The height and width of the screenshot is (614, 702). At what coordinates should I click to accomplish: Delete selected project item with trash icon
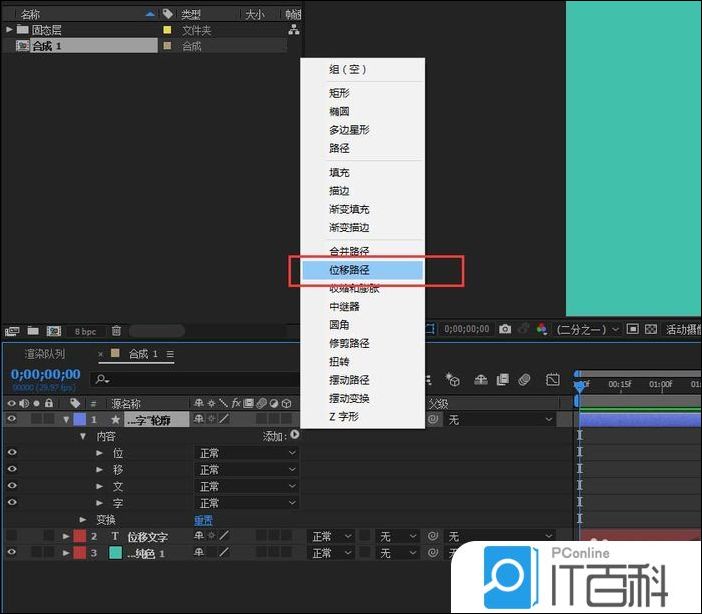coord(116,331)
